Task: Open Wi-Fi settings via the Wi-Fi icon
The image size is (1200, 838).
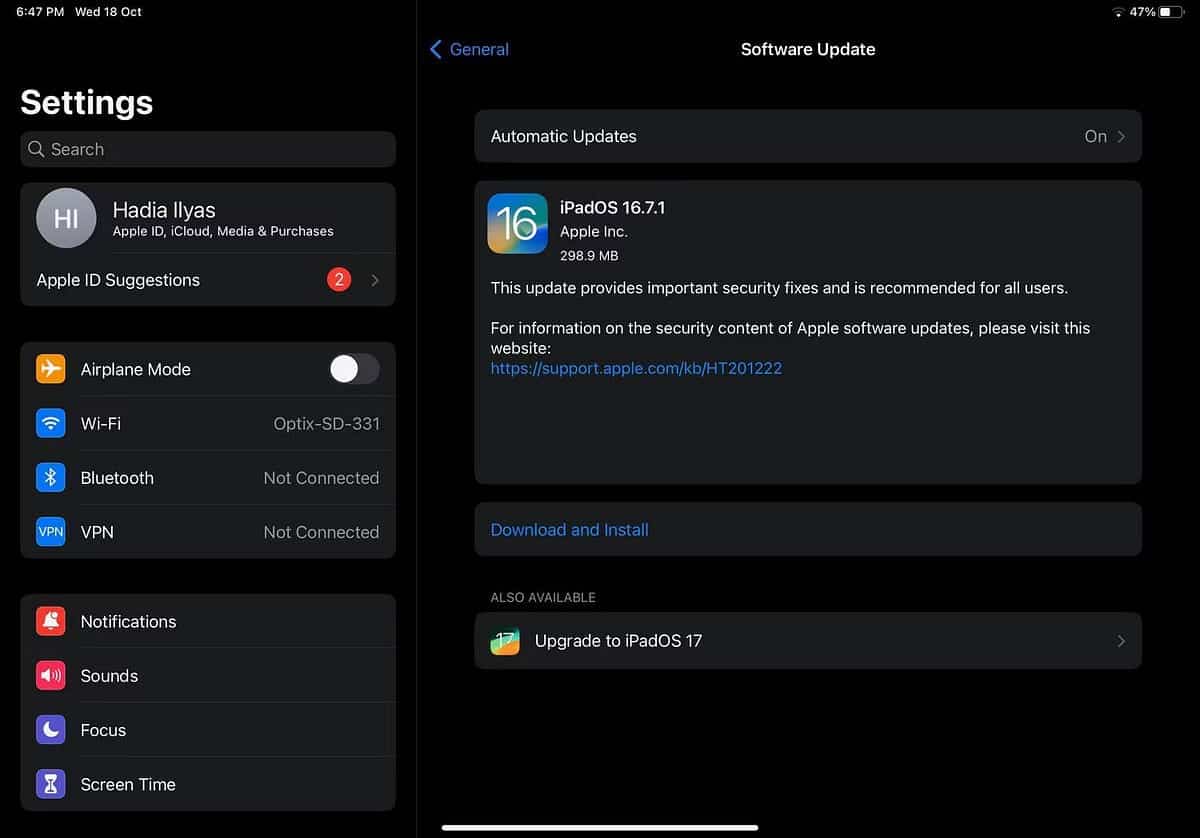Action: tap(50, 423)
